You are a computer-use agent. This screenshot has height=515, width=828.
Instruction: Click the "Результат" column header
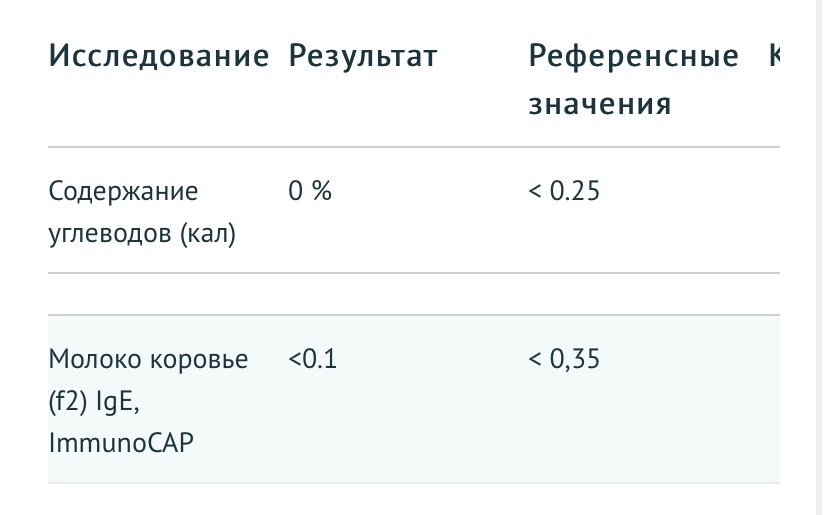362,57
